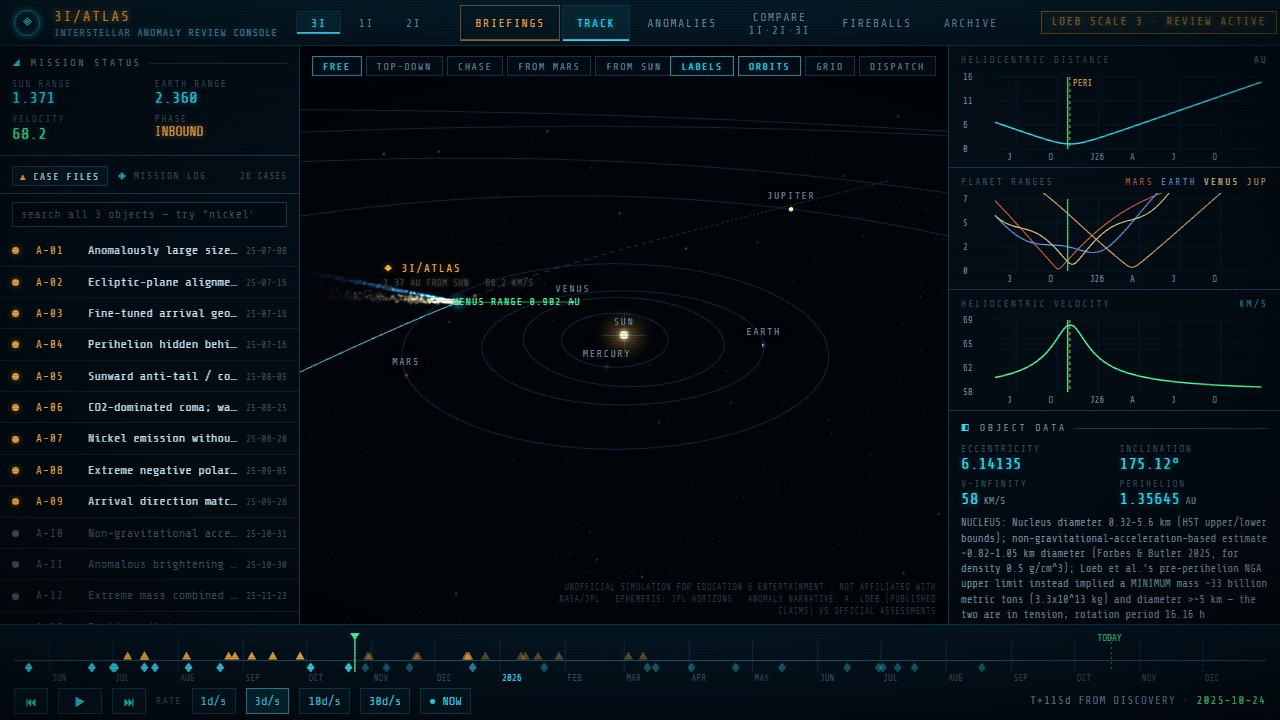Skip back to timeline start

coord(30,701)
